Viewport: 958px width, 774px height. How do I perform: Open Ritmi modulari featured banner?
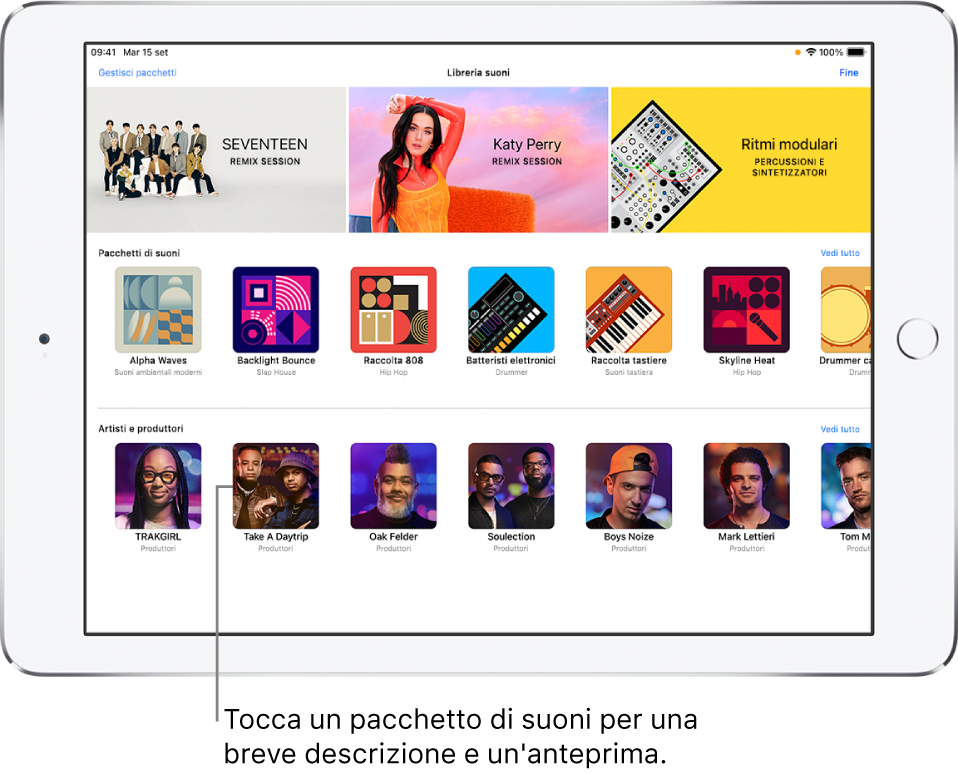point(740,159)
